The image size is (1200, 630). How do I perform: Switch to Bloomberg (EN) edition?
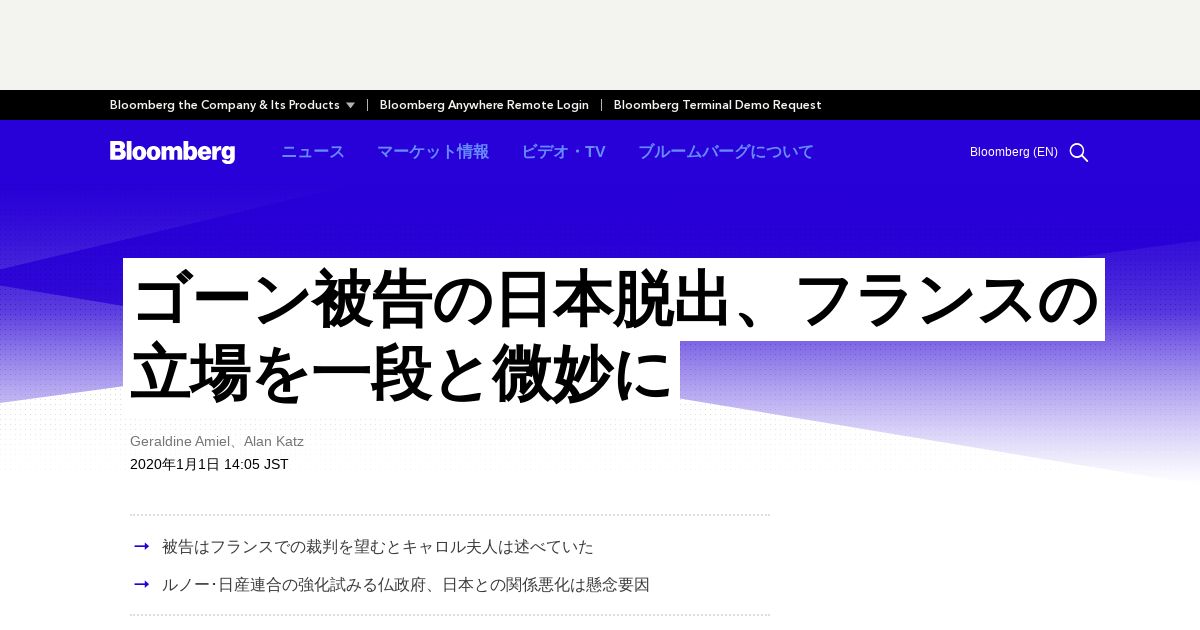(1014, 152)
